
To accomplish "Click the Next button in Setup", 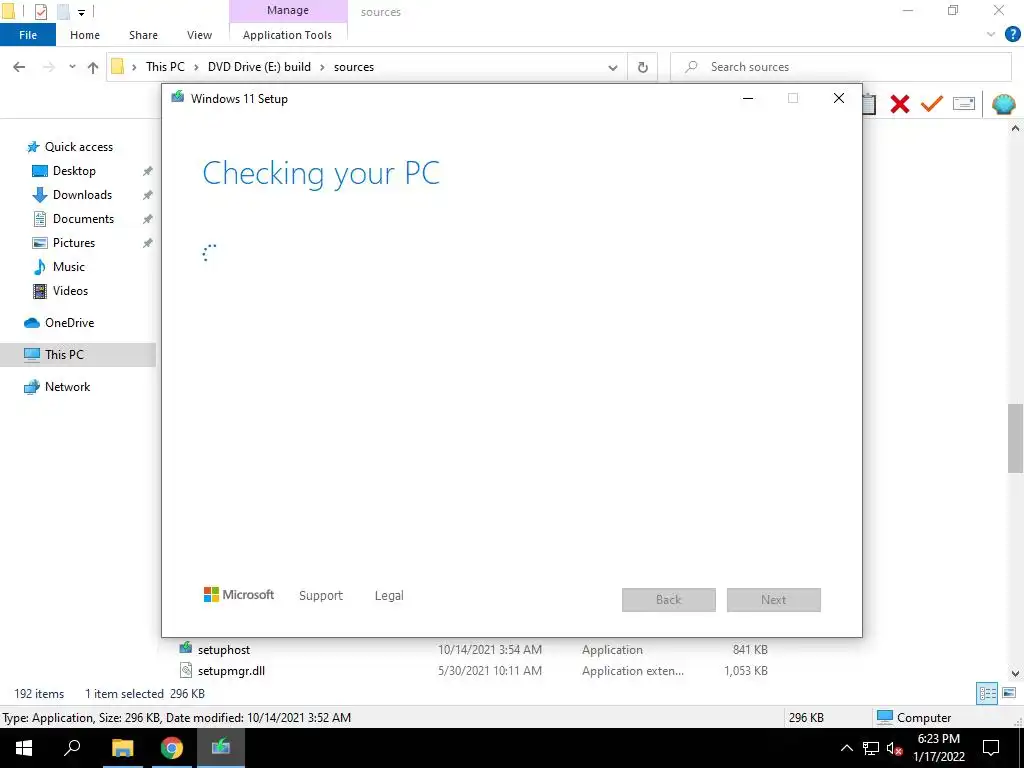I will point(774,600).
